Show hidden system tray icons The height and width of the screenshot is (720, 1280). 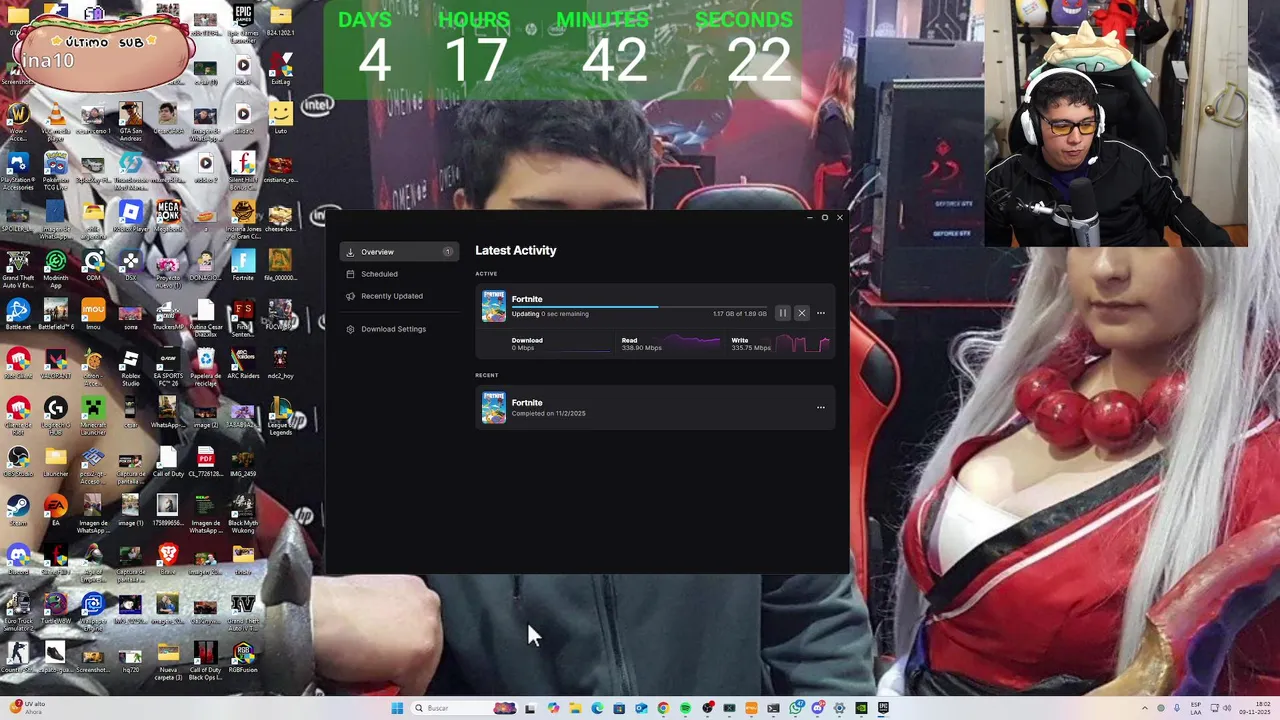[x=1146, y=708]
